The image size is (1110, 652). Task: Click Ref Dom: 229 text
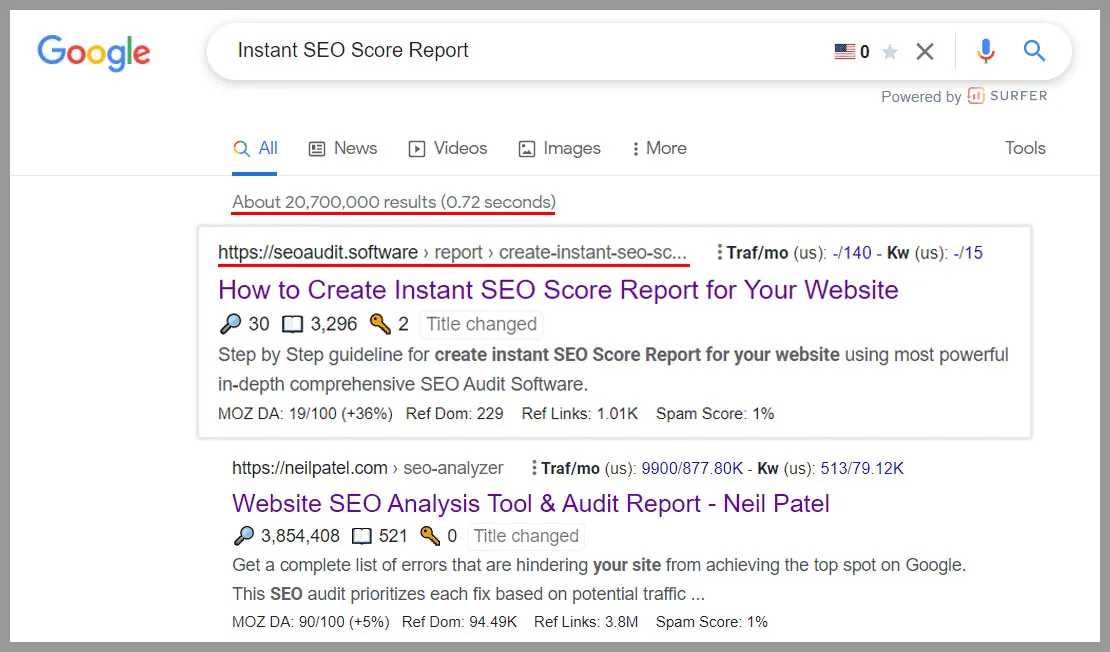tap(454, 413)
